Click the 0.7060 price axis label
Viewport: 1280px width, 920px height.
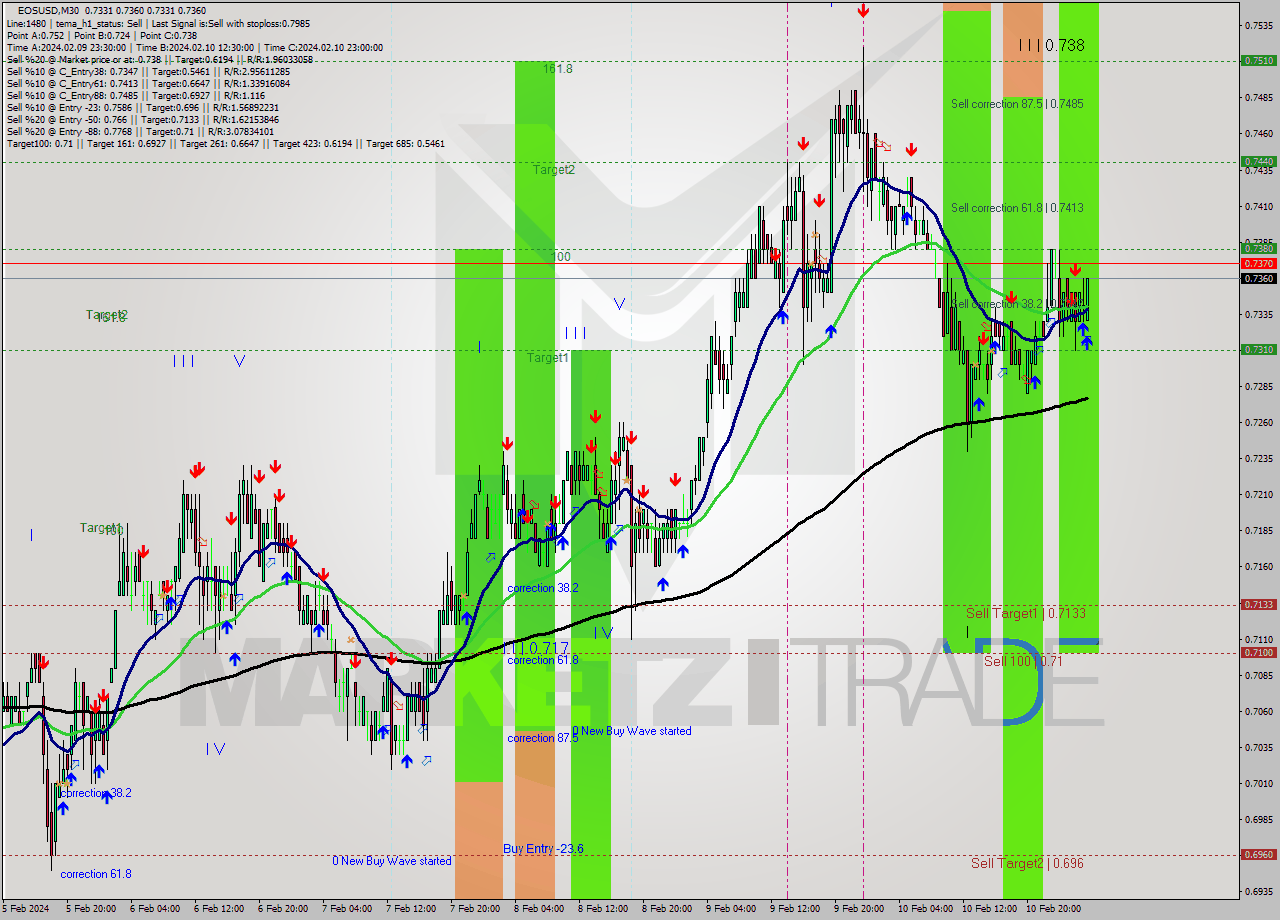[1257, 711]
